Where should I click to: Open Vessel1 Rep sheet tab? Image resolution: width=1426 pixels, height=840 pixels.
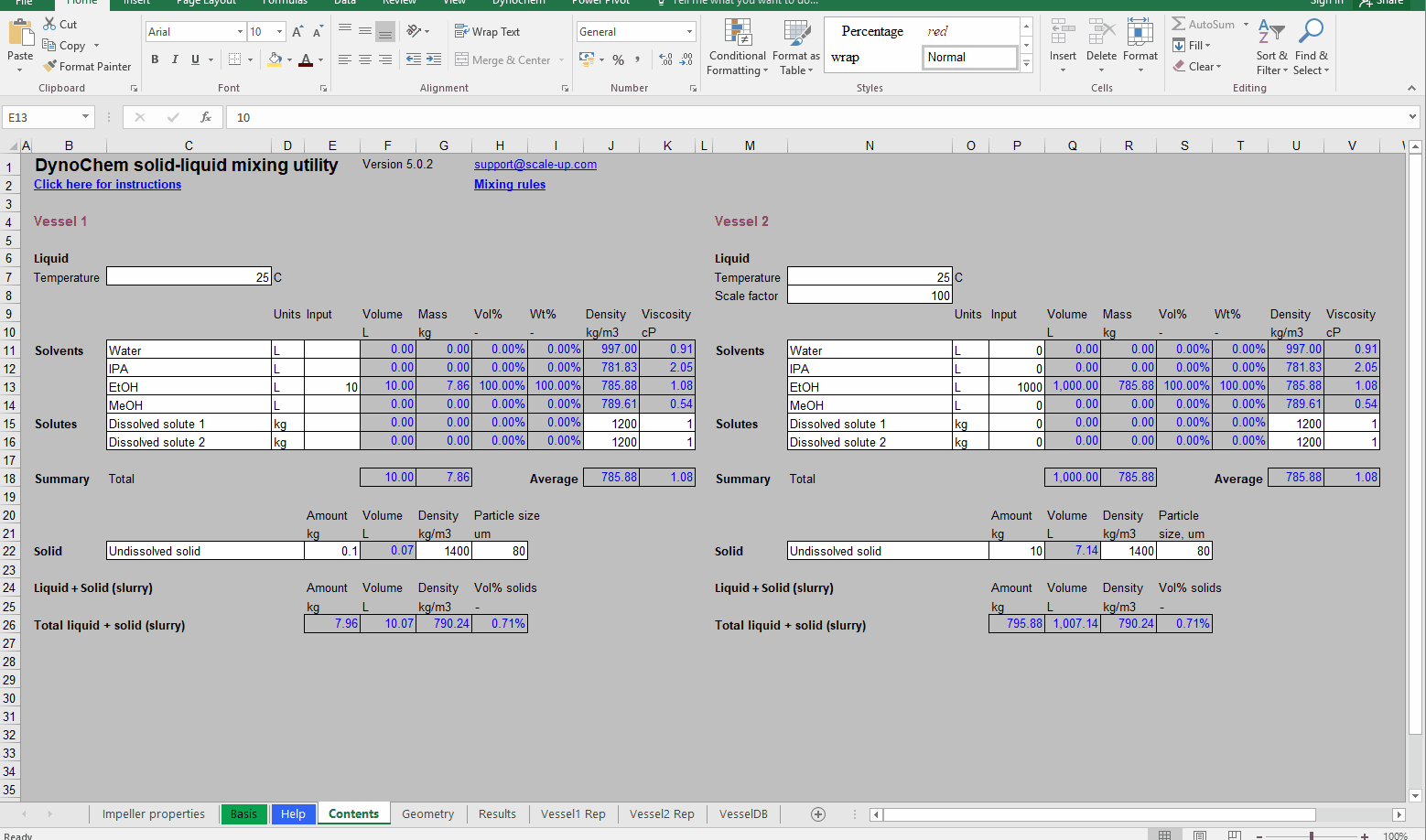click(x=573, y=813)
